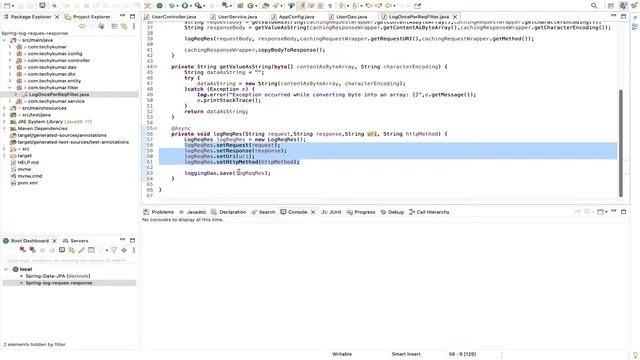Screen dimensions: 640x360
Task: Click the yellow back arrow in Package Explorer
Action: coord(82,26)
